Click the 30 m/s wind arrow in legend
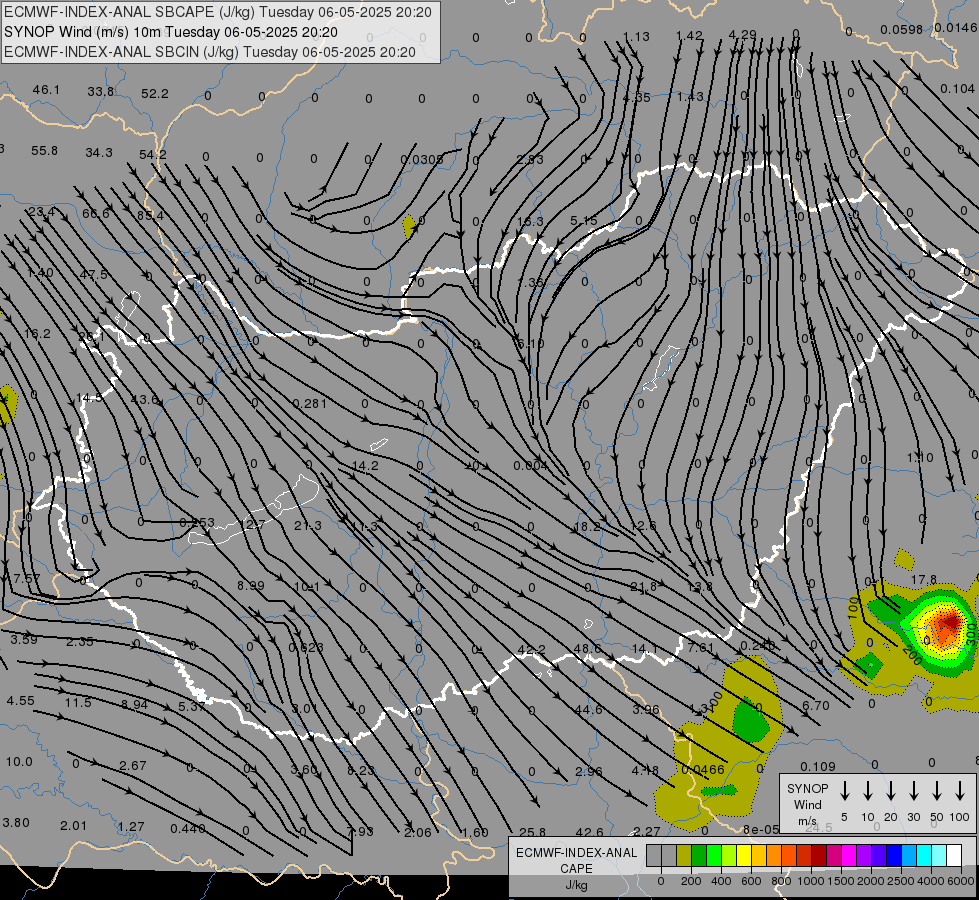 pyautogui.click(x=913, y=791)
